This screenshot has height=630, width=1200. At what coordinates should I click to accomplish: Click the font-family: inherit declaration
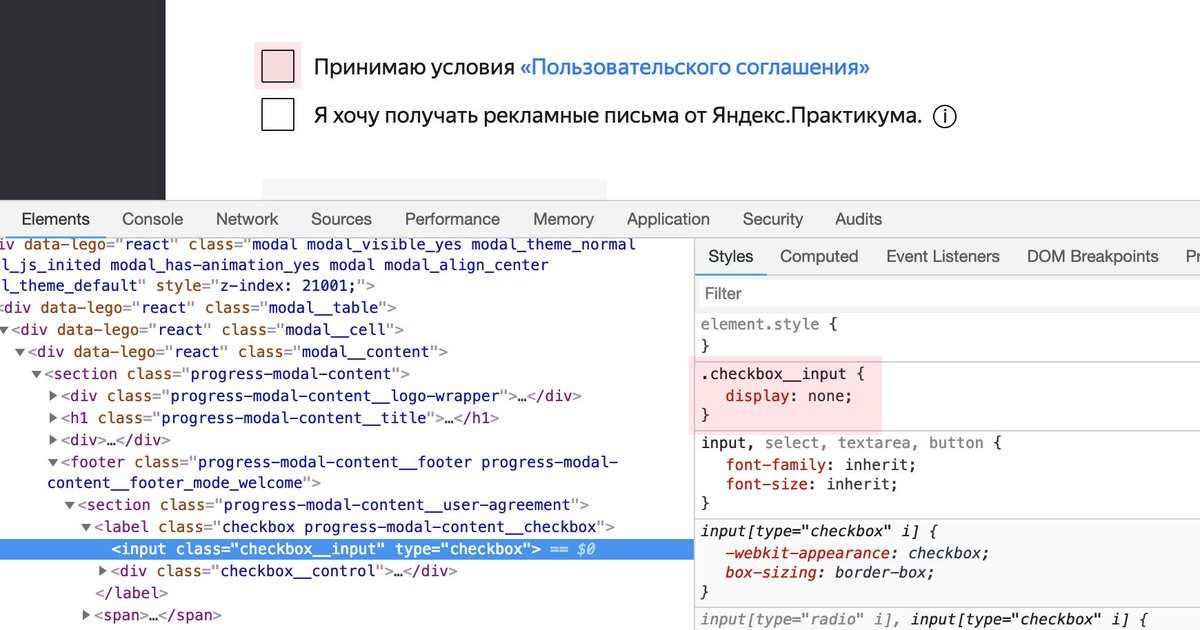pos(821,465)
